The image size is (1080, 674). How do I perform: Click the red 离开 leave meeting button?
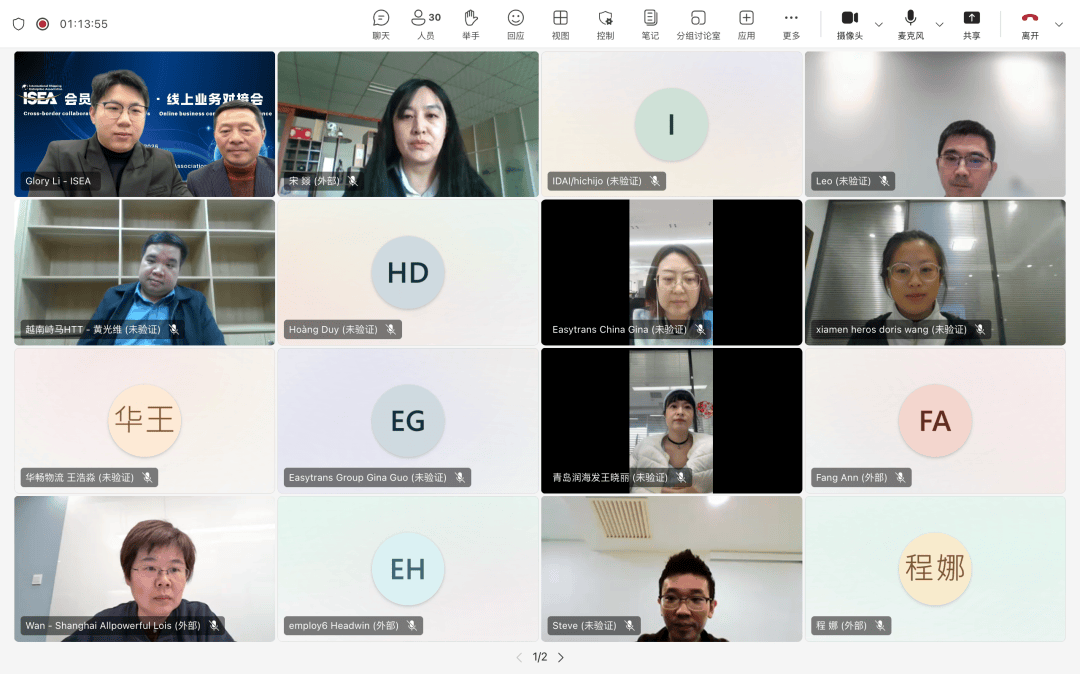click(x=1030, y=24)
